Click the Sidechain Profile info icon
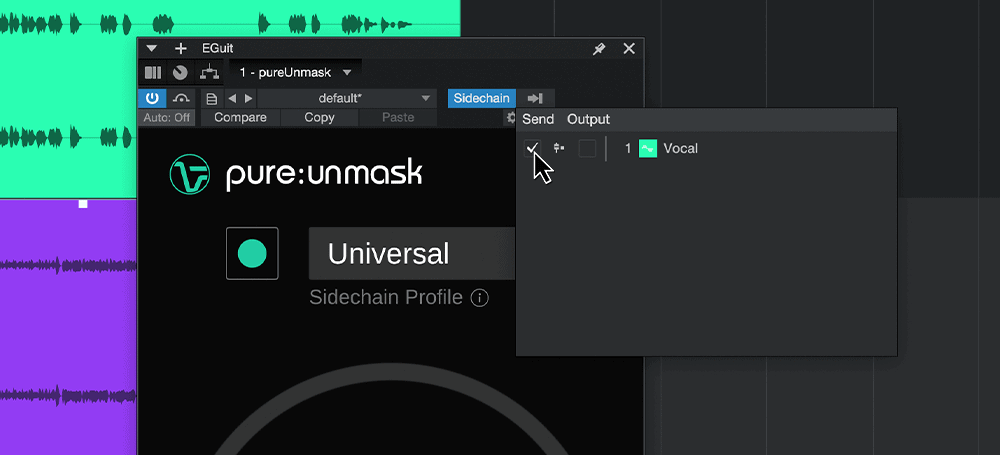This screenshot has height=455, width=1000. pos(480,297)
